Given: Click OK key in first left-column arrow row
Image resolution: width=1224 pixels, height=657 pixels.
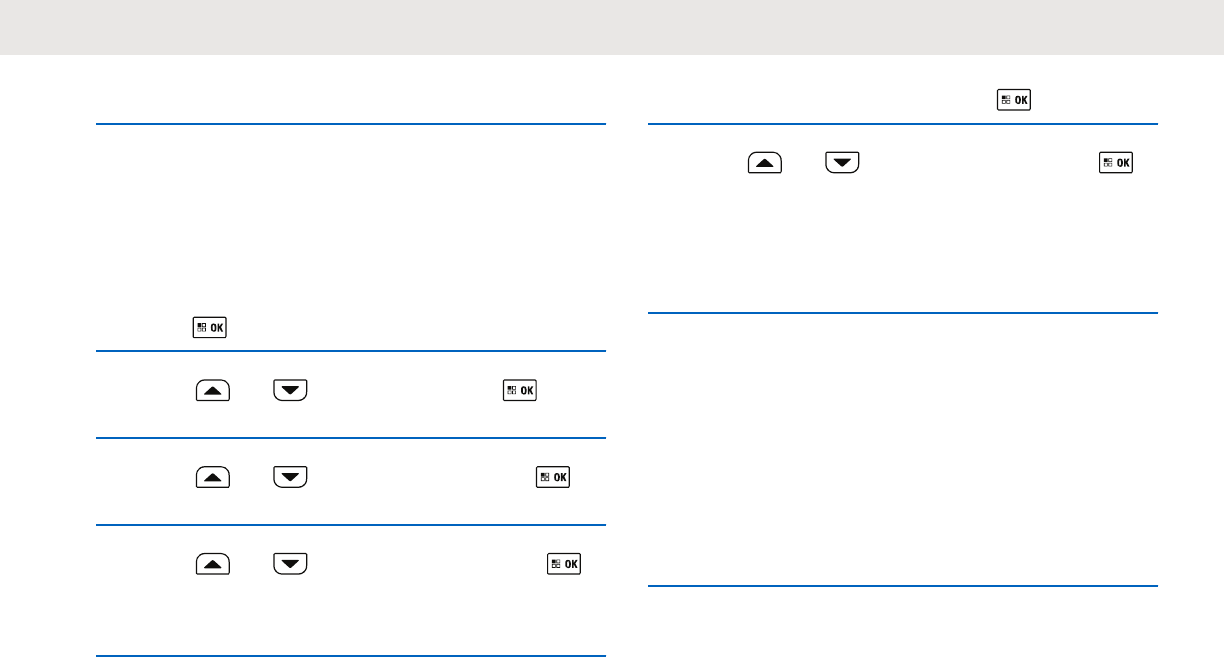Looking at the screenshot, I should click(520, 389).
